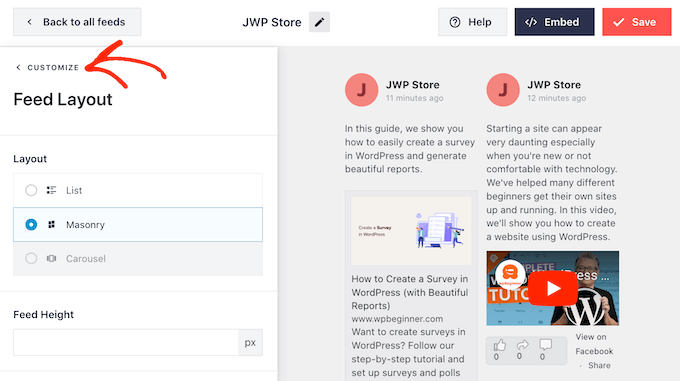The height and width of the screenshot is (381, 680).
Task: Click the first post's JWP Store avatar
Action: click(x=361, y=90)
